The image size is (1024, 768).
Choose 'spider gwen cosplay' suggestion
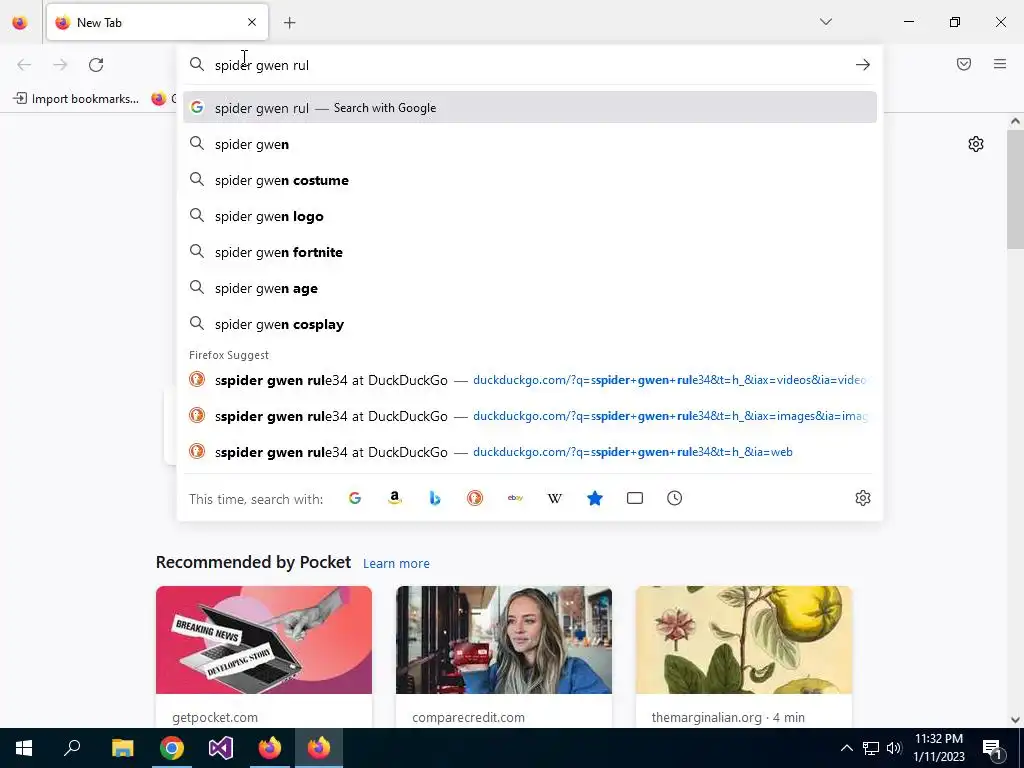(530, 324)
